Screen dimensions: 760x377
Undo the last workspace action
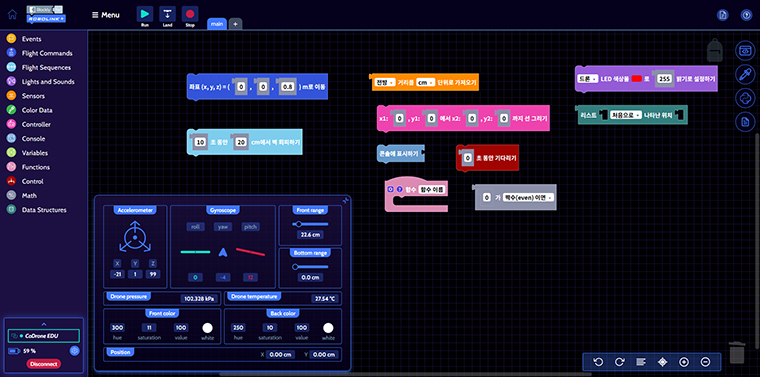[599, 361]
